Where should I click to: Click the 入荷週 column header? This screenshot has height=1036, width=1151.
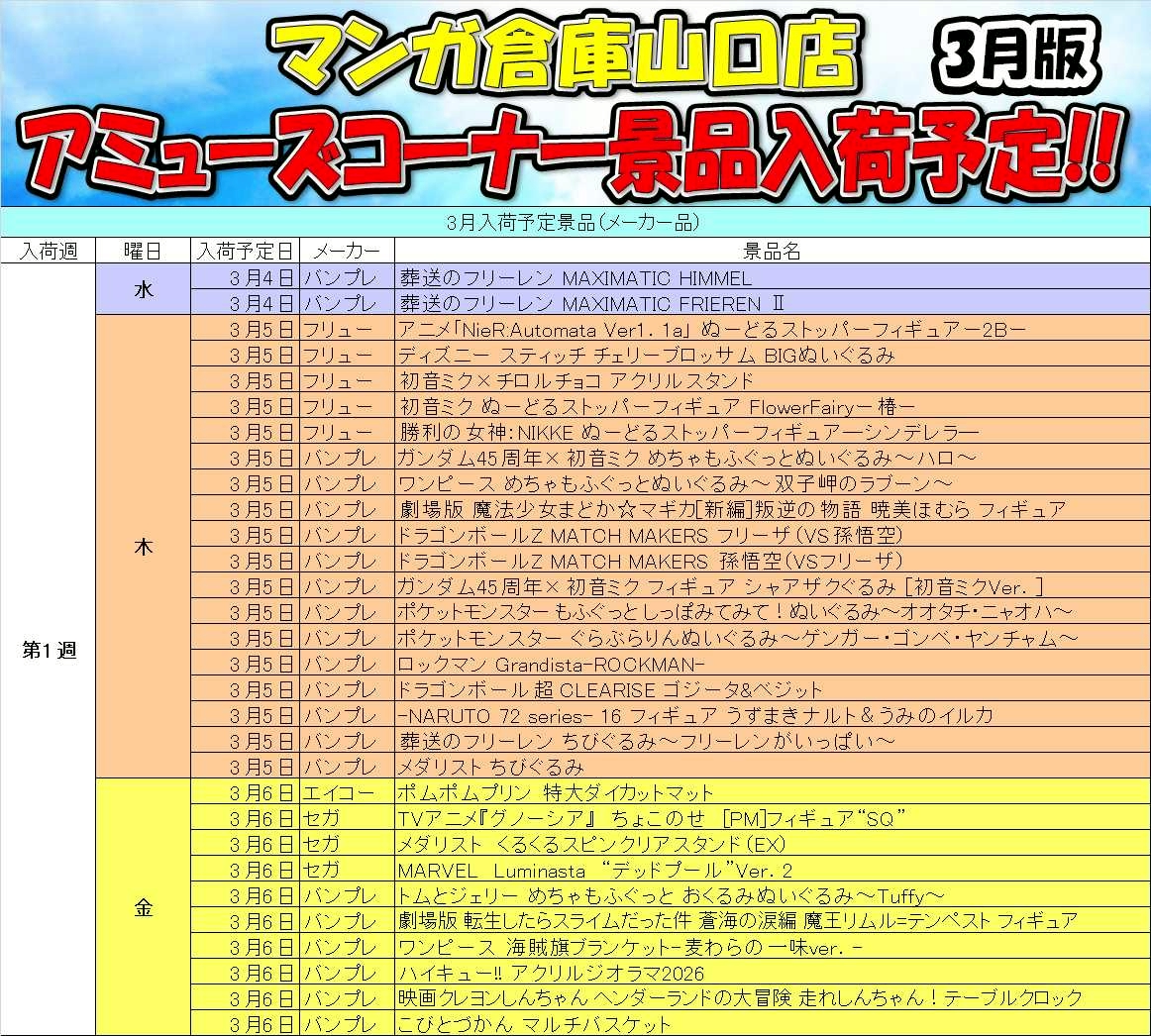[x=48, y=251]
